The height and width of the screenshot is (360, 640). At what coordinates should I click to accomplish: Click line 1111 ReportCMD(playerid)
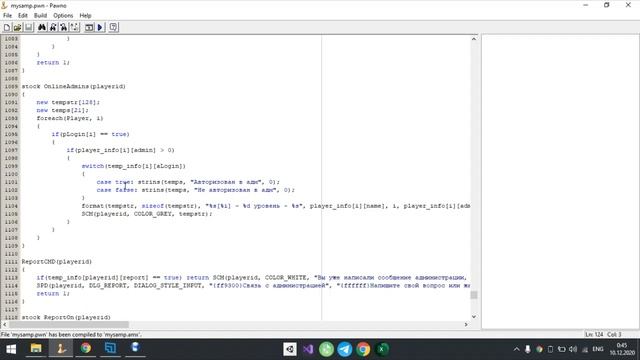coord(56,262)
